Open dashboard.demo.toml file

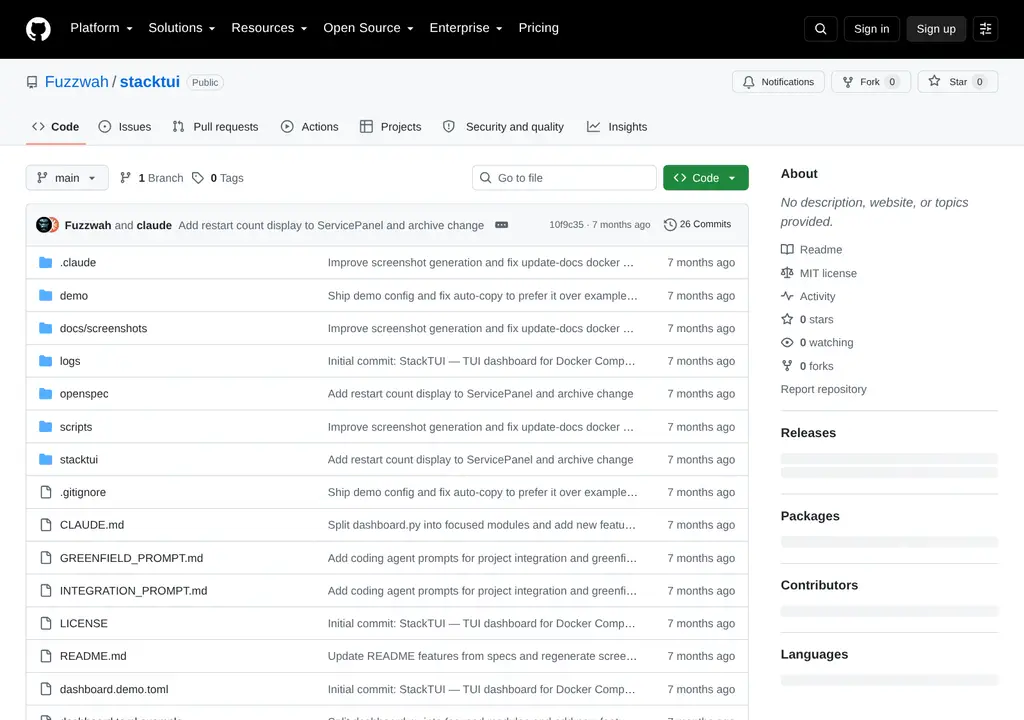(x=114, y=690)
